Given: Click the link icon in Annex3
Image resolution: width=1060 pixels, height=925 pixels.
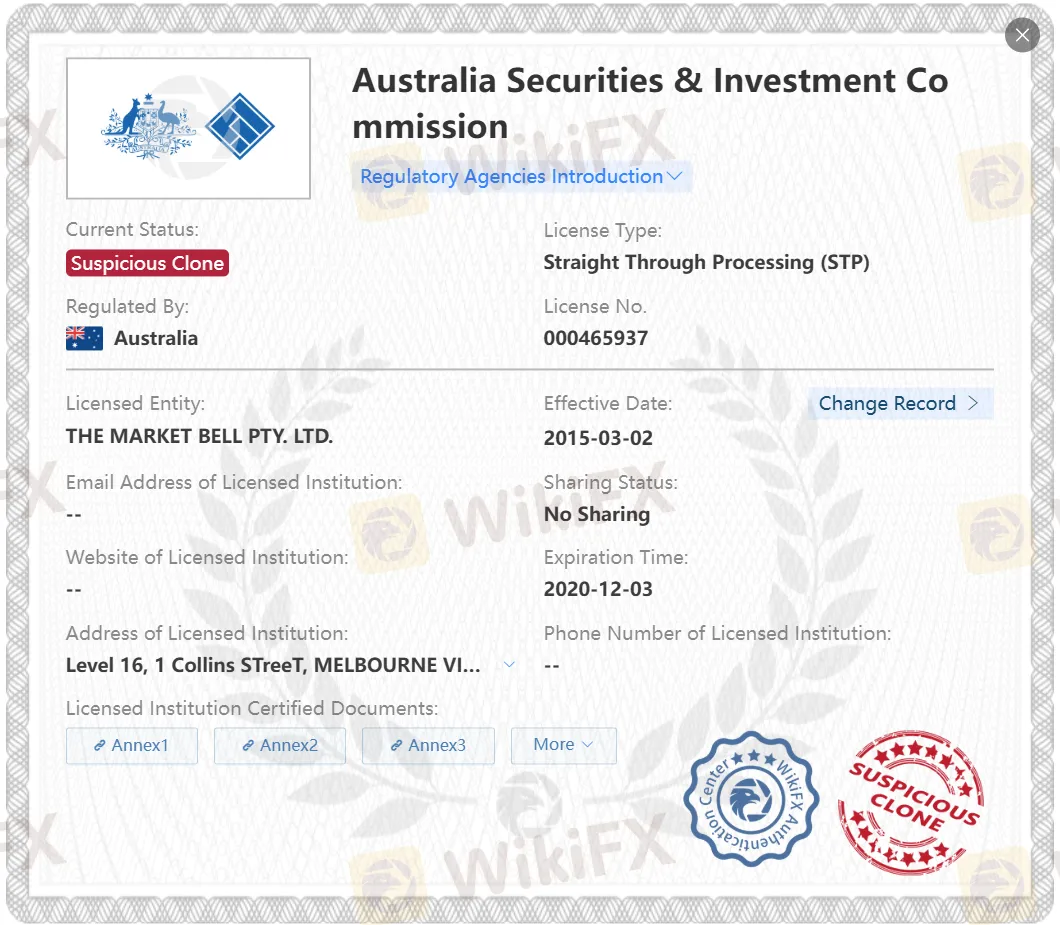Looking at the screenshot, I should click(396, 745).
